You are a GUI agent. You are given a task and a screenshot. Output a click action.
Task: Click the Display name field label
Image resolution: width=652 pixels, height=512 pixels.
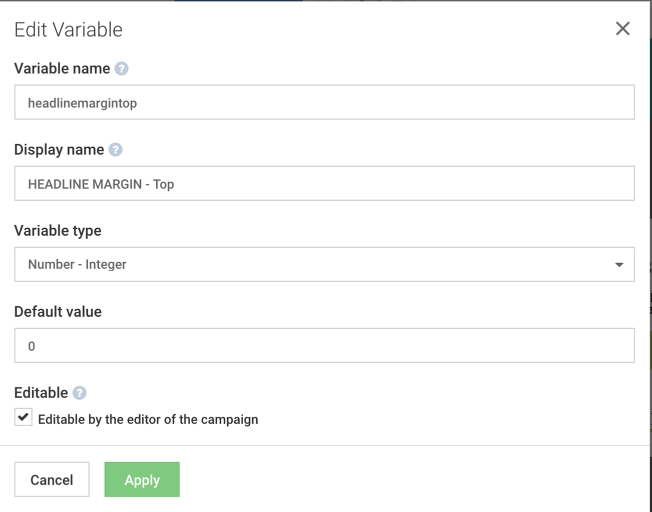click(58, 150)
